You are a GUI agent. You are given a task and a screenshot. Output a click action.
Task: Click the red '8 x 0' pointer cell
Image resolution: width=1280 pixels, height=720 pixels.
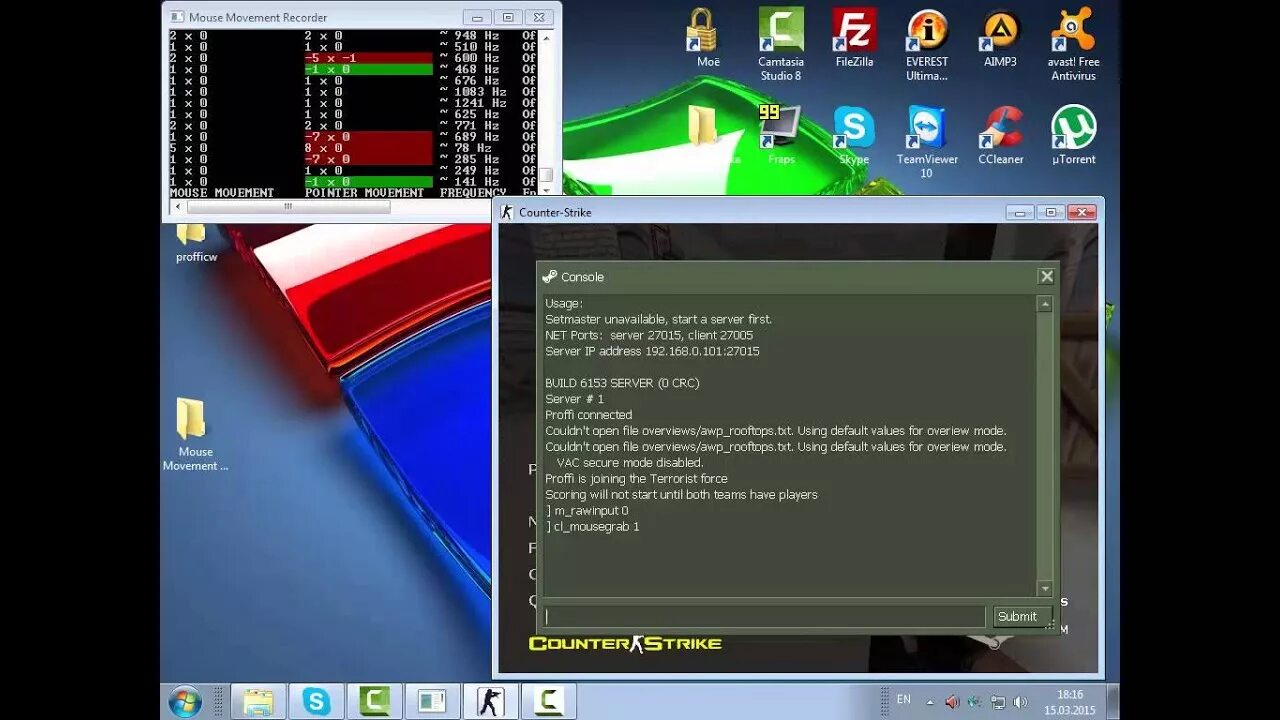[x=368, y=148]
